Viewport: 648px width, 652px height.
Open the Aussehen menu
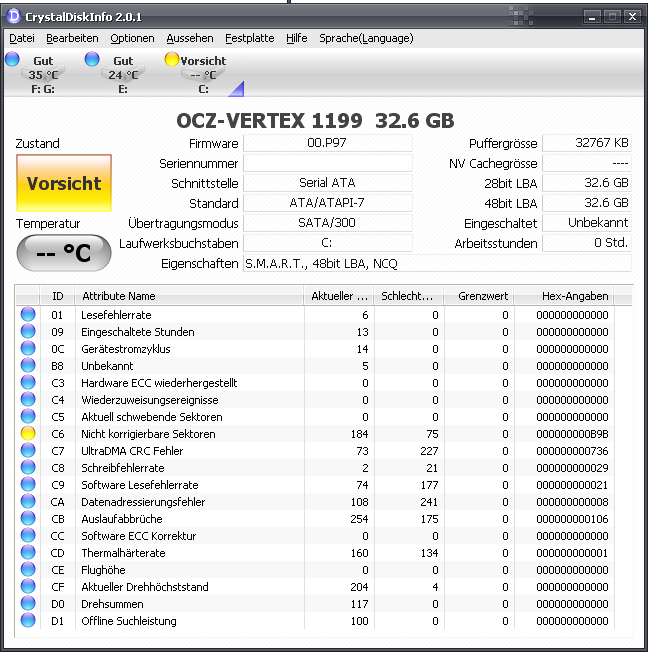pos(190,38)
